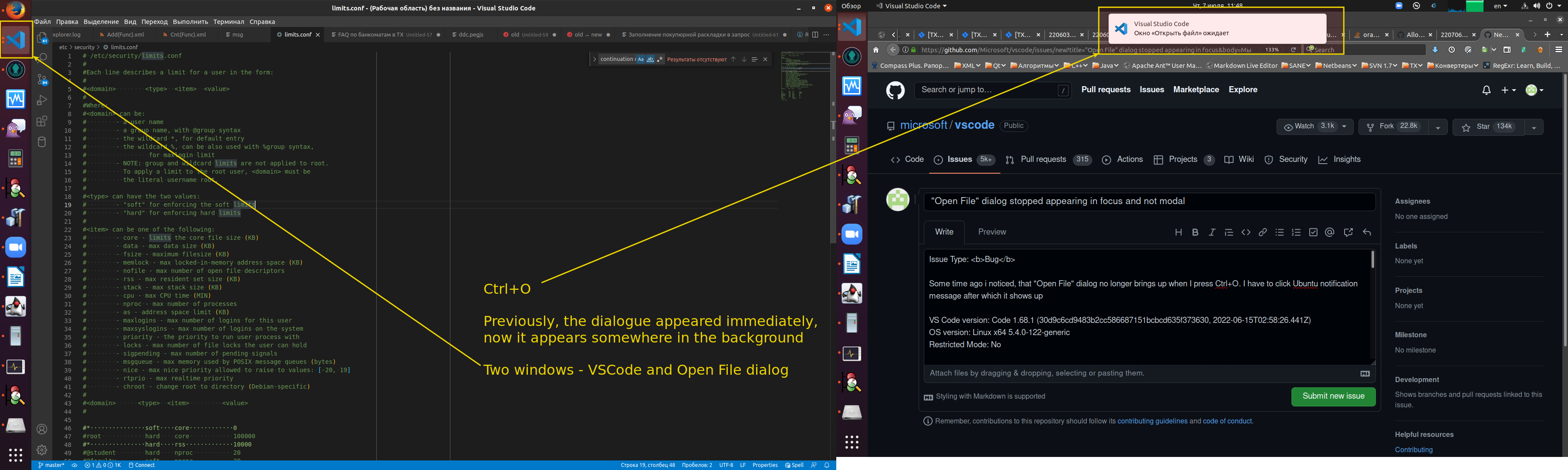Open the @mention icon in the issue toolbar

[x=1331, y=232]
